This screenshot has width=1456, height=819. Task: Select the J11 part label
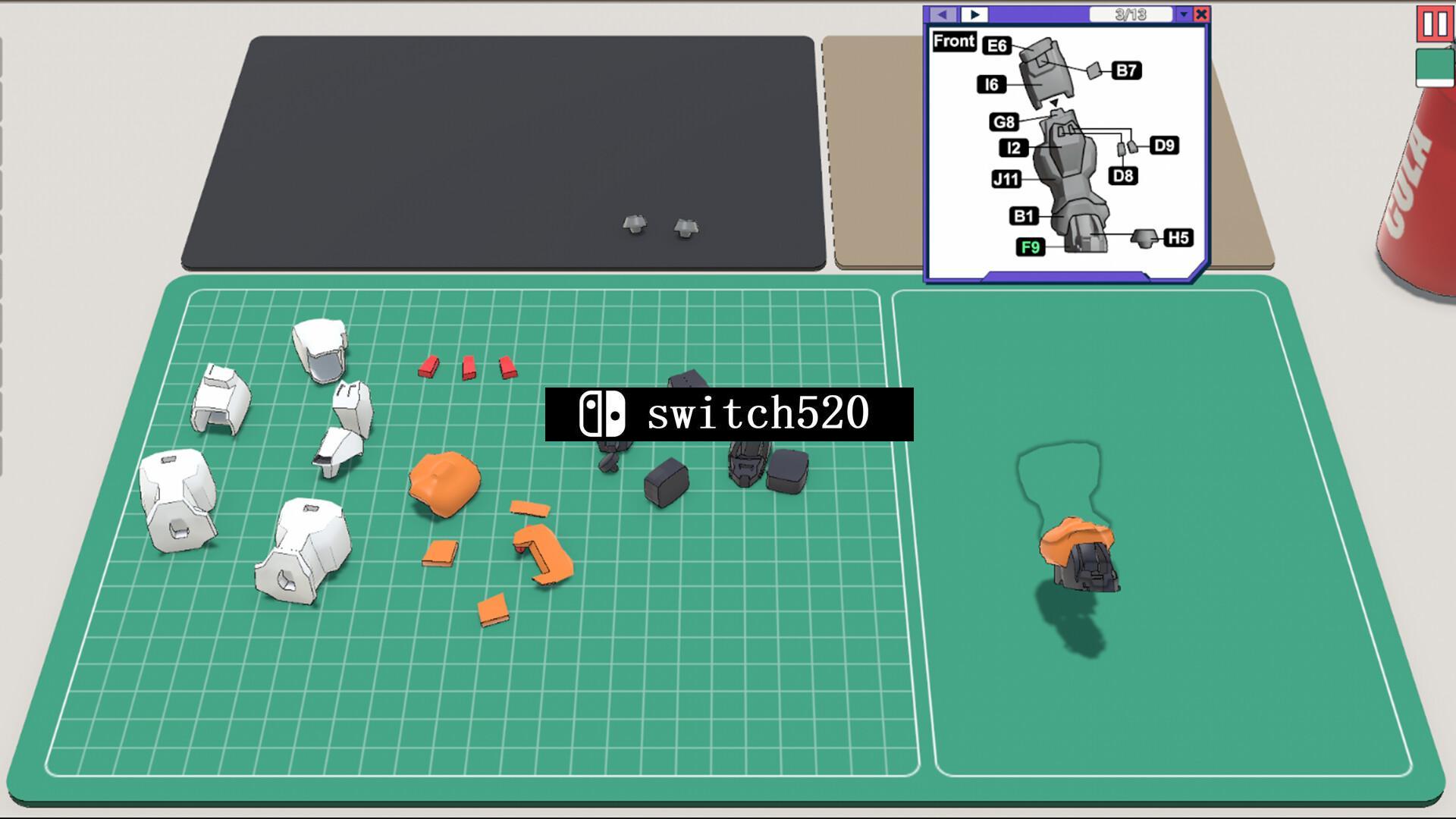pyautogui.click(x=1006, y=180)
